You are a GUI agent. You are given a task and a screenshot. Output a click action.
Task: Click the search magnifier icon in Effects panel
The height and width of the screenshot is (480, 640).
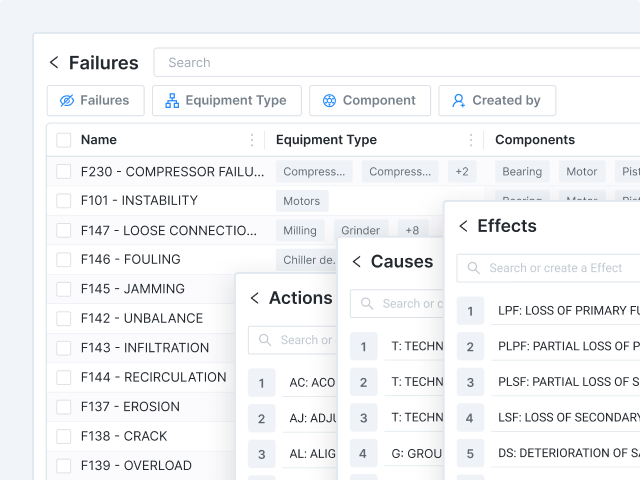click(x=474, y=268)
